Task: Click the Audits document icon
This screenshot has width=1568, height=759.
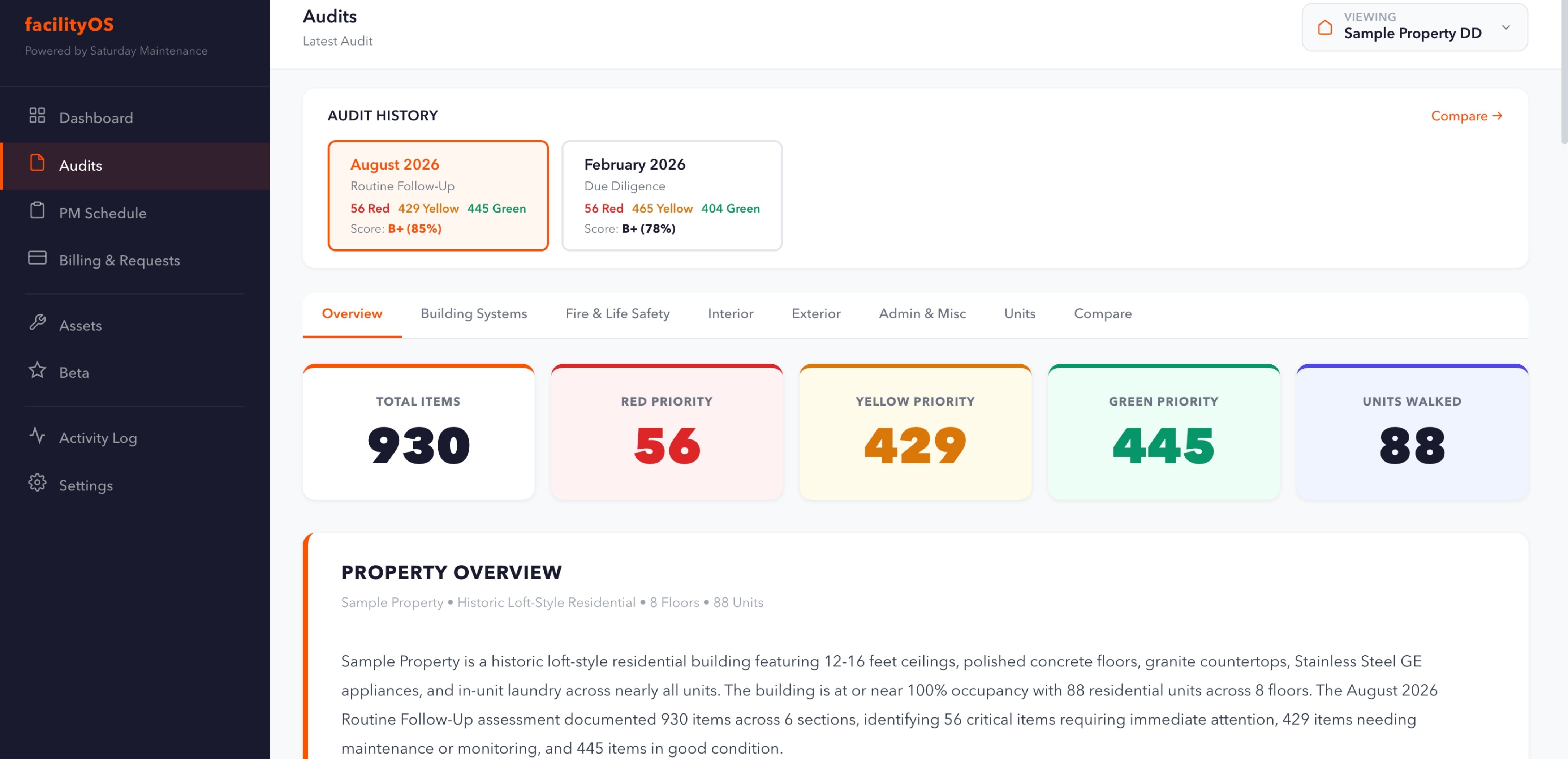Action: point(37,163)
